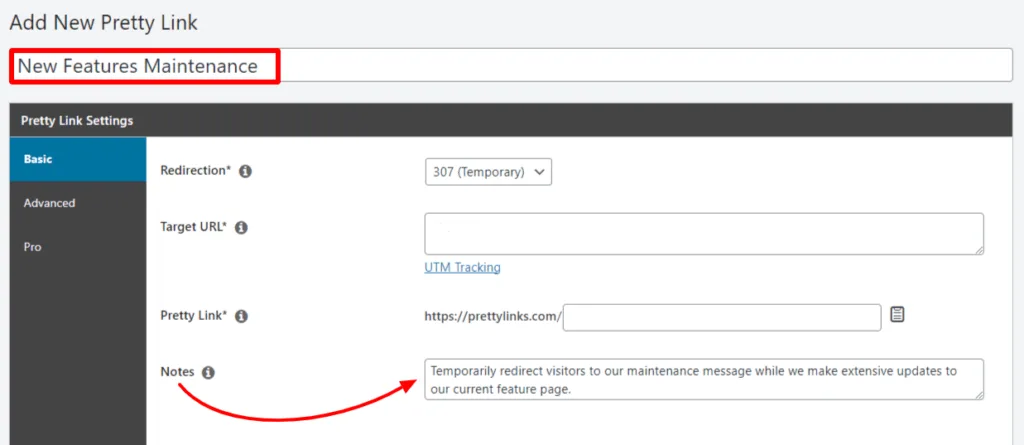Click inside the Notes text area
The image size is (1024, 445).
[703, 380]
